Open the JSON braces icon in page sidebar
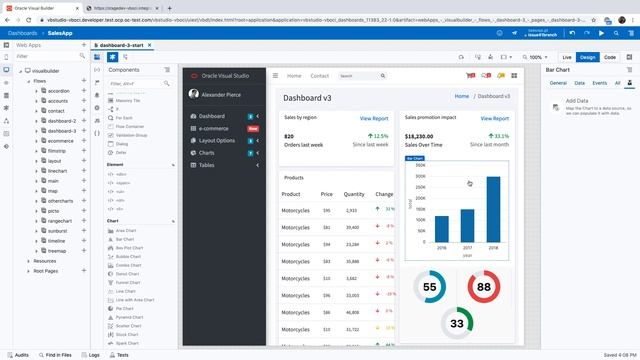This screenshot has width=640, height=360. (97, 133)
